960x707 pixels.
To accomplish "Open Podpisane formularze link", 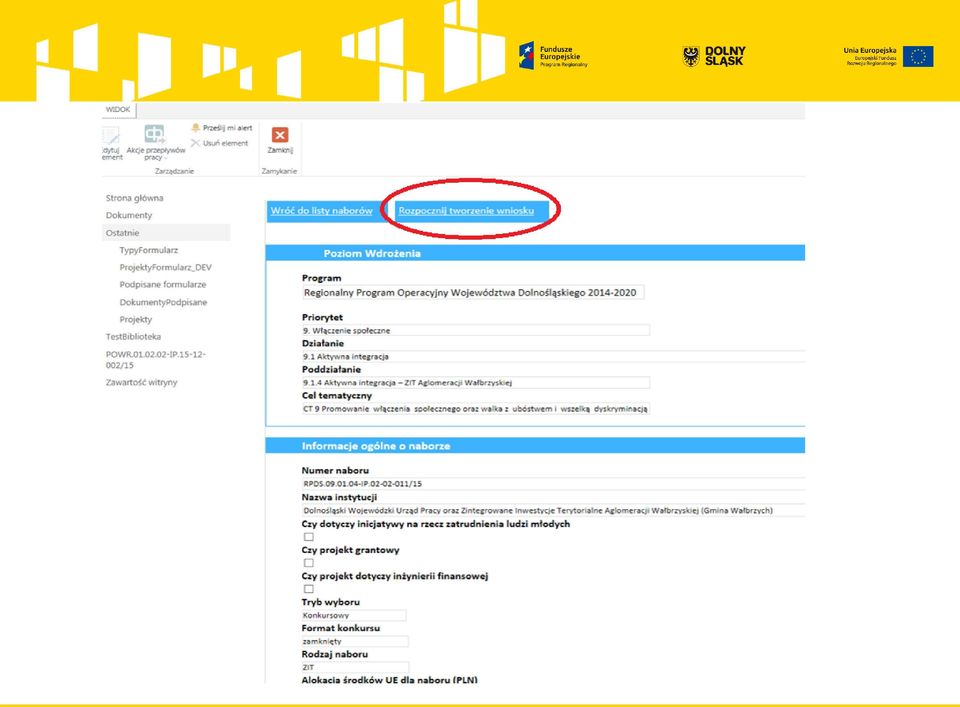I will (x=163, y=285).
